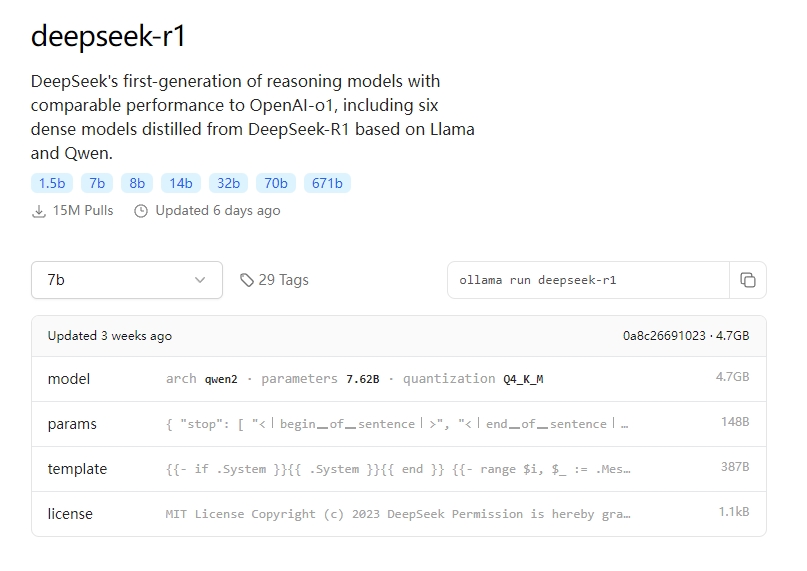Expand the dropdown chevron arrow
Screen dimensions: 807x571
[x=200, y=280]
